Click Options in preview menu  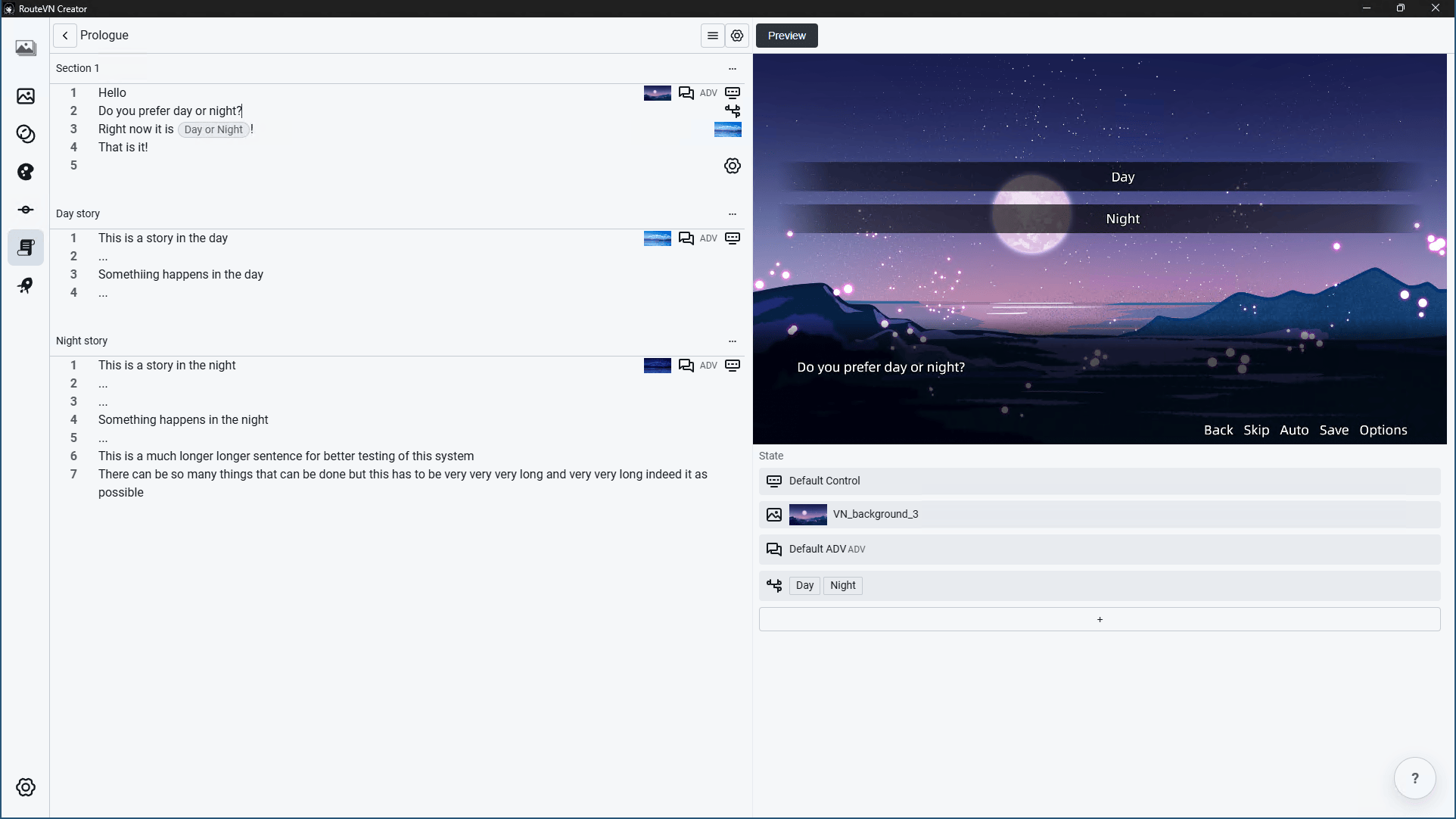pos(1383,430)
